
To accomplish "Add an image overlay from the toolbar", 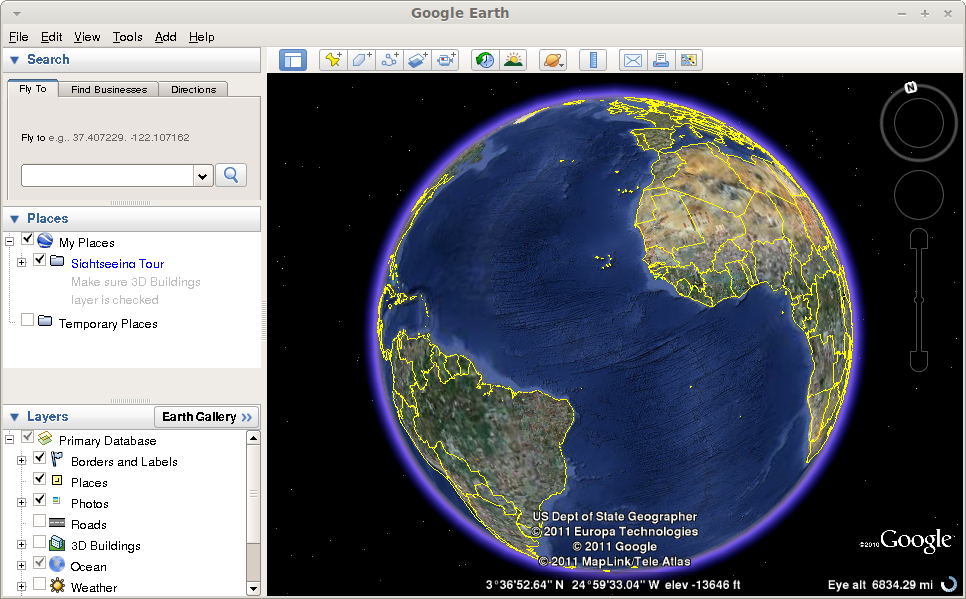I will [x=418, y=60].
